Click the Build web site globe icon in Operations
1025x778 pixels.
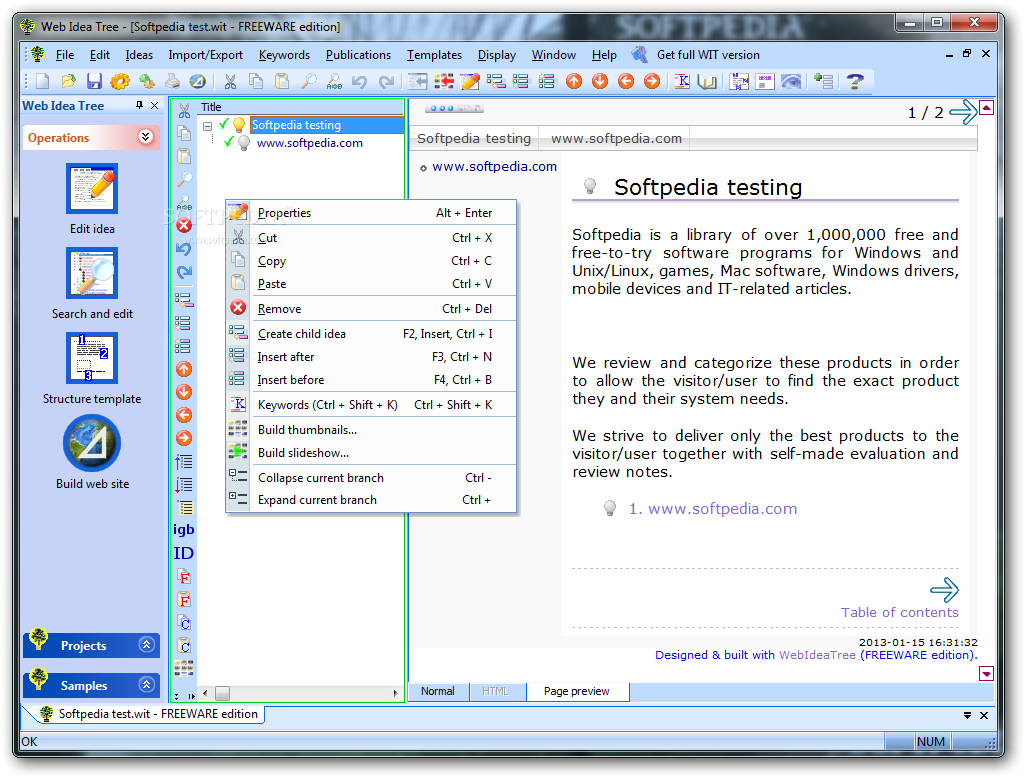point(92,443)
